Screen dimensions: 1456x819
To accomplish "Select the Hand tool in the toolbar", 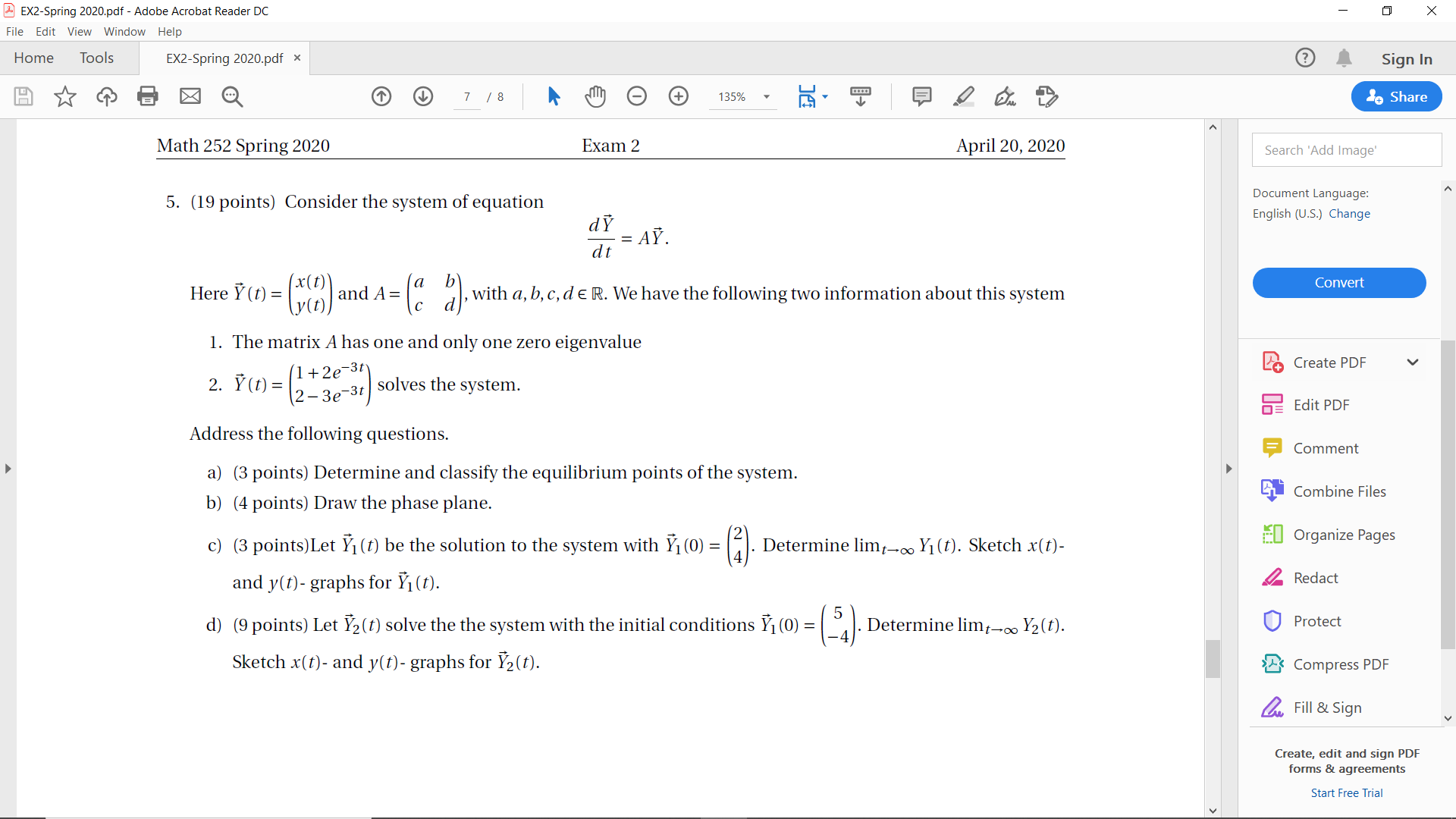I will (596, 96).
